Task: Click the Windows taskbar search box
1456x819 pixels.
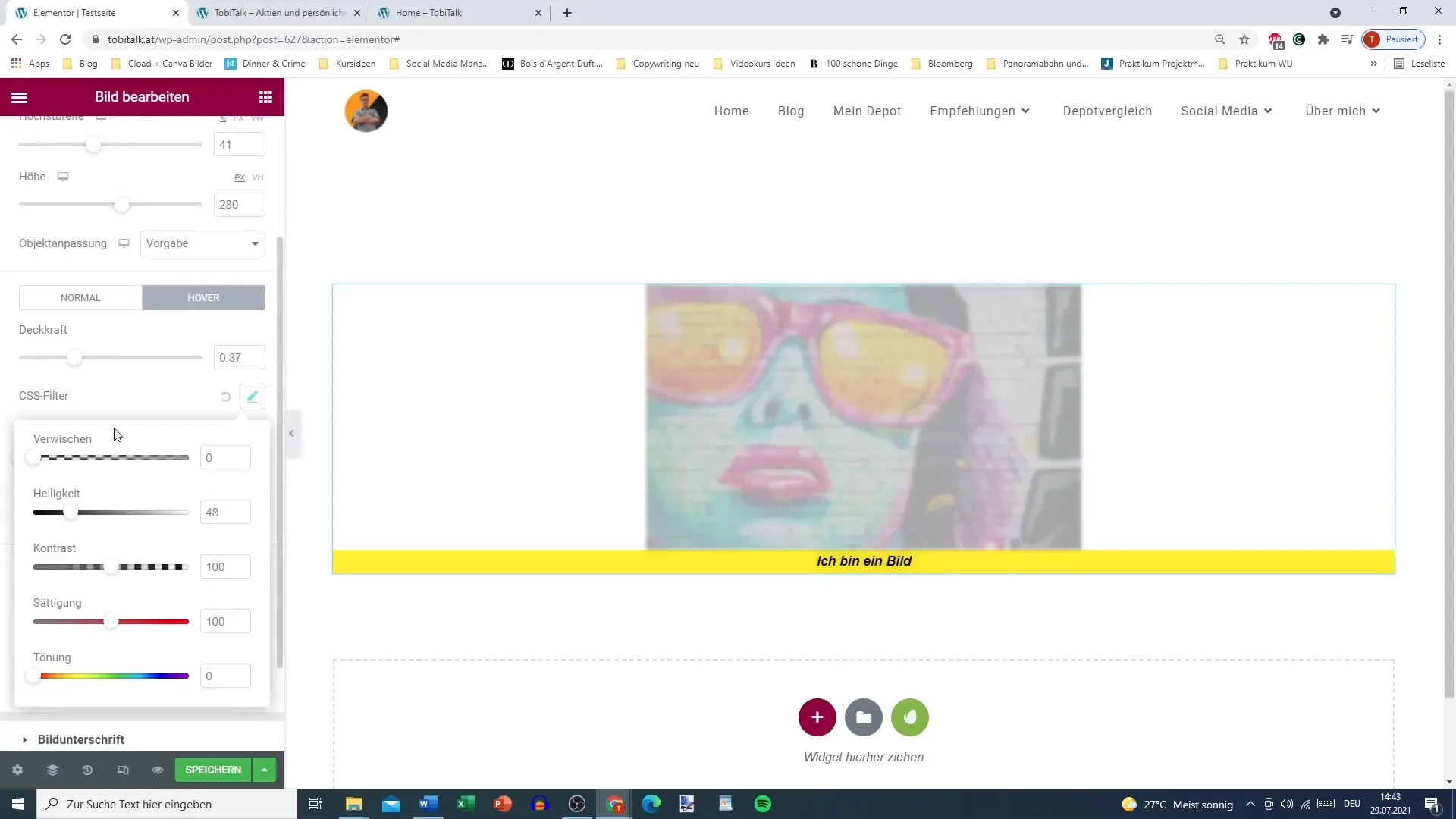Action: click(x=167, y=804)
